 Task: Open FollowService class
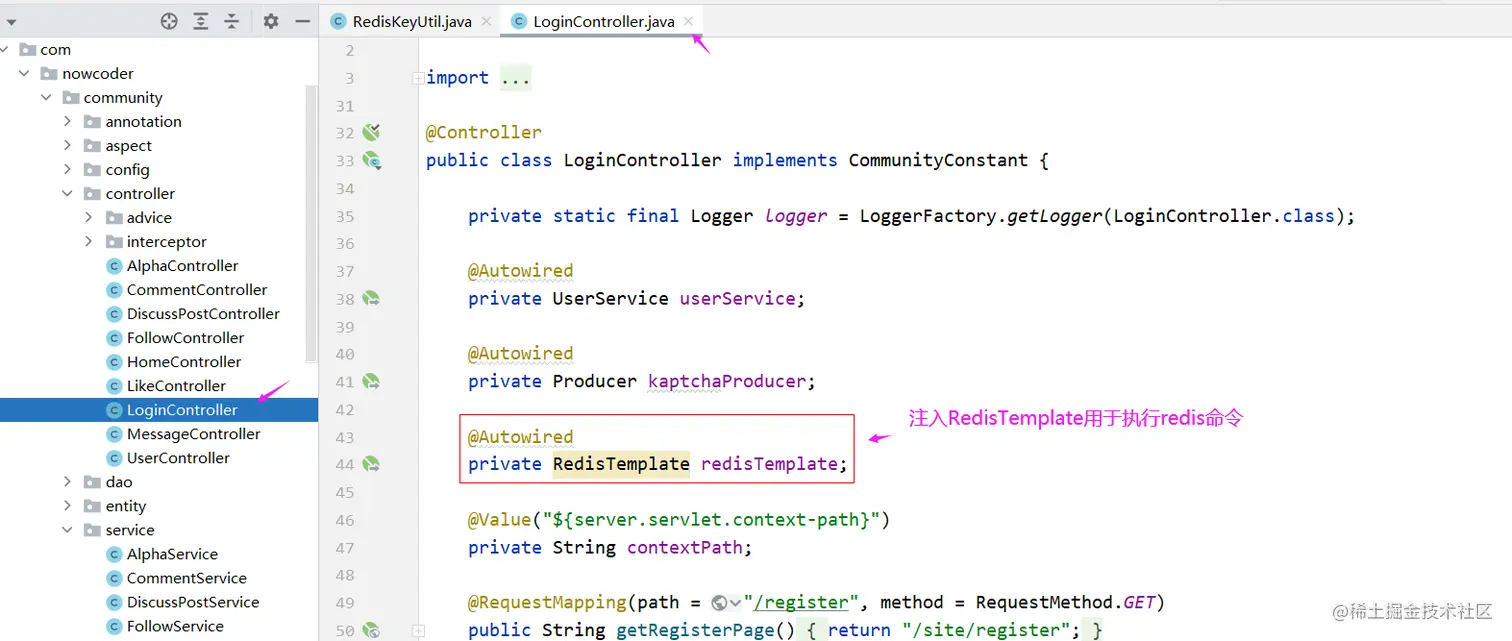pos(175,625)
